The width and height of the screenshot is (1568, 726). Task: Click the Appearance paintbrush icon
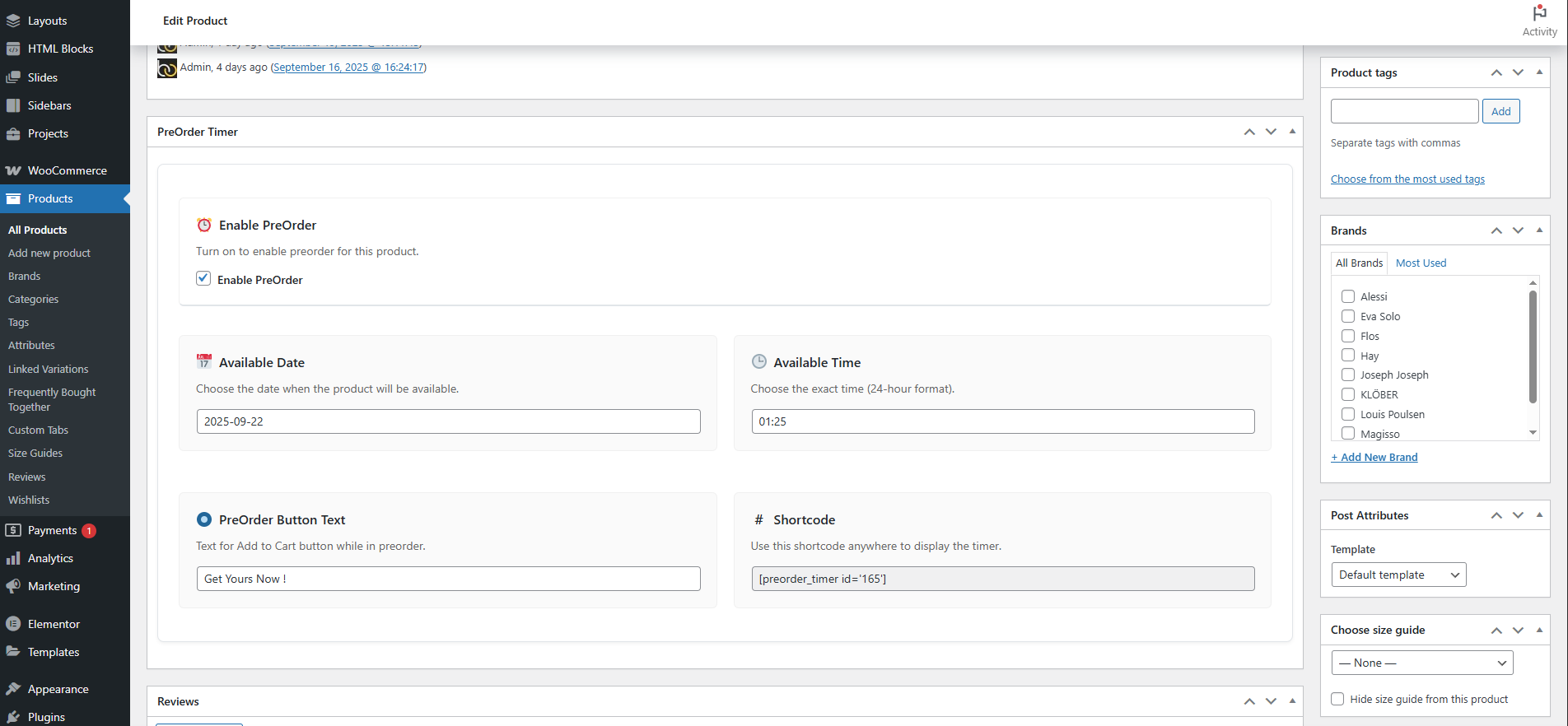[13, 689]
